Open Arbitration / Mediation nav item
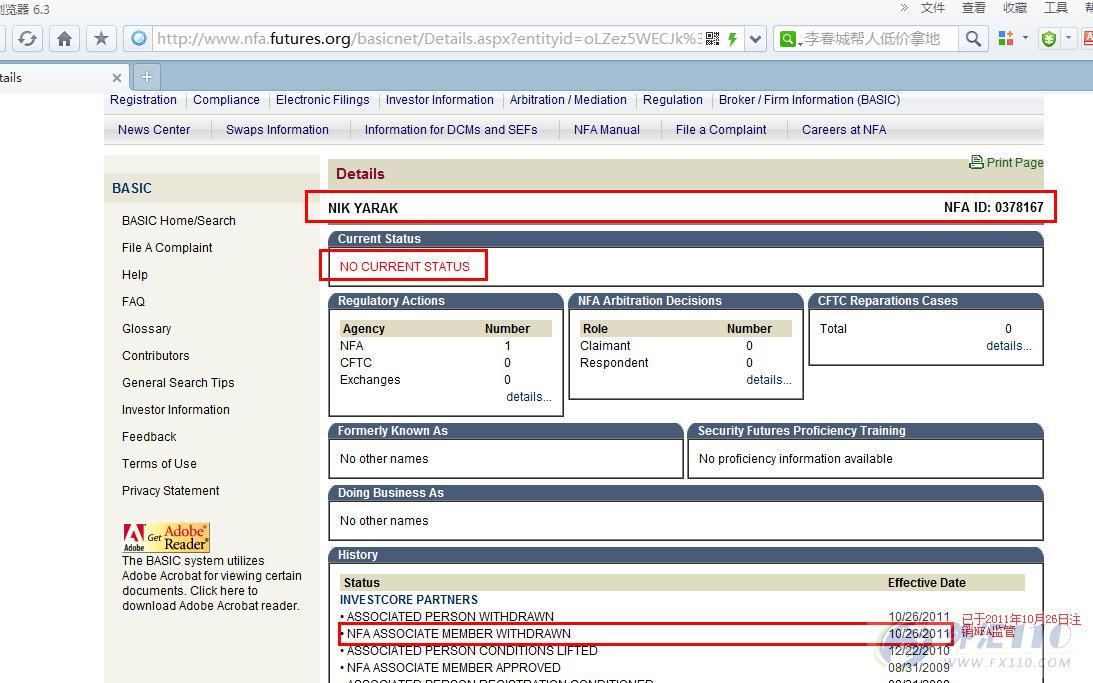This screenshot has height=683, width=1093. click(568, 100)
